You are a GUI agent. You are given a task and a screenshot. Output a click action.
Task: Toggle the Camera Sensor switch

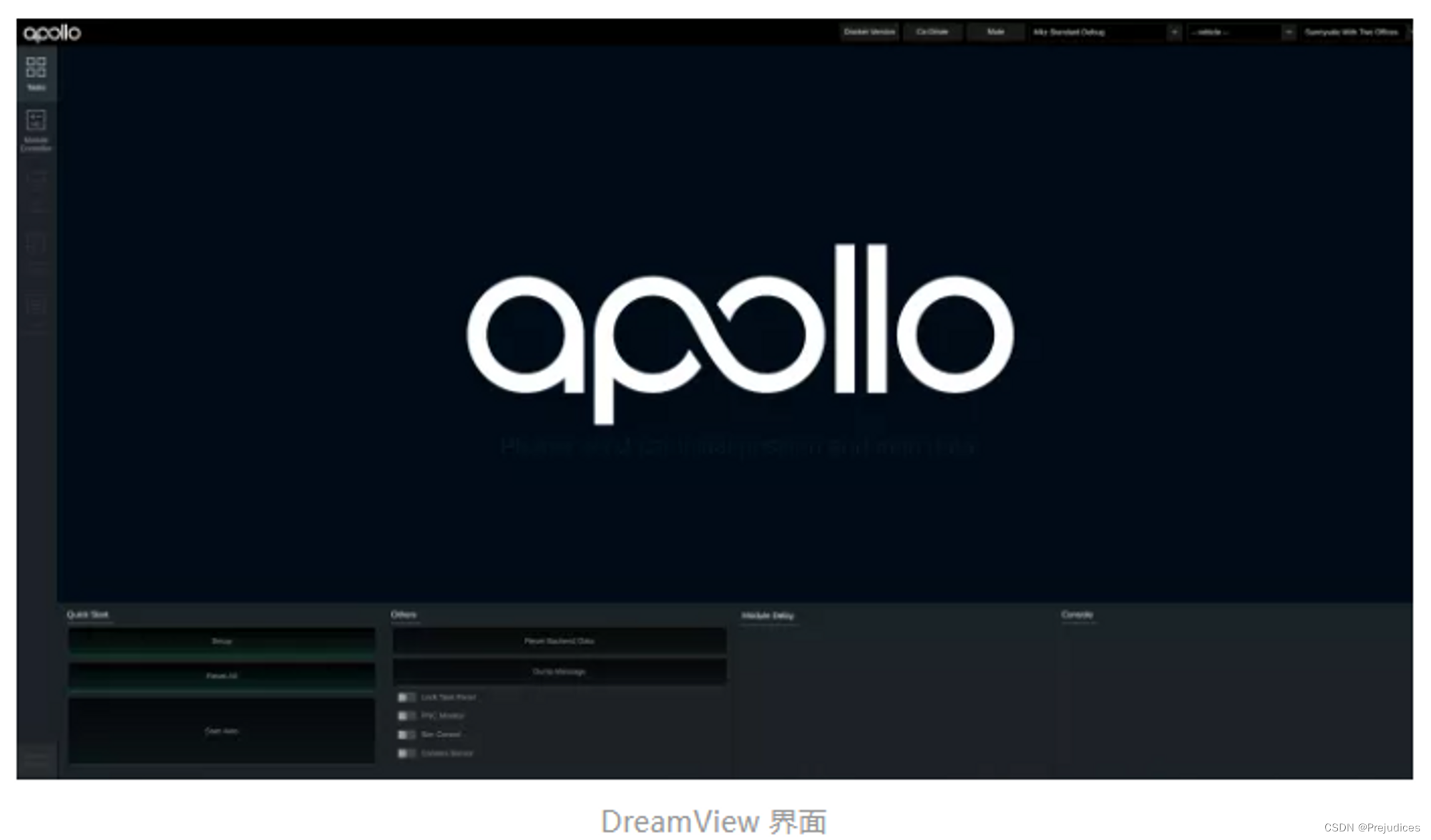click(406, 753)
